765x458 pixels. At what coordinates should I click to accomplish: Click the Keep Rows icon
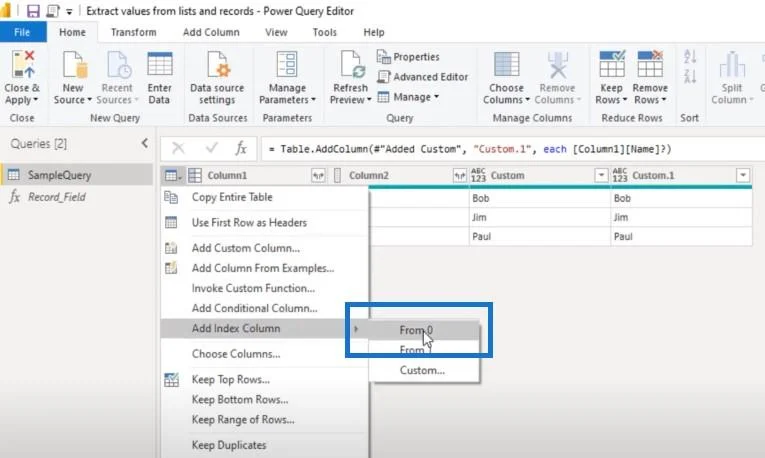pyautogui.click(x=612, y=64)
